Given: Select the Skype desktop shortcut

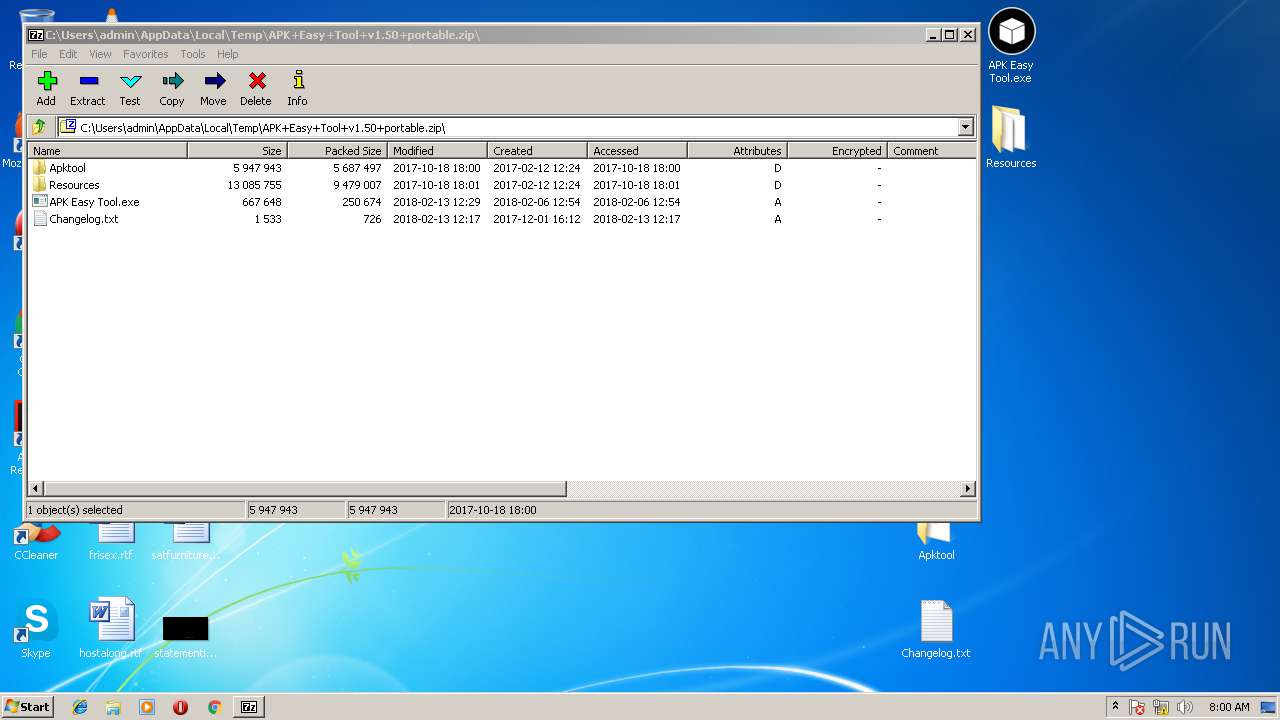Looking at the screenshot, I should [x=36, y=630].
